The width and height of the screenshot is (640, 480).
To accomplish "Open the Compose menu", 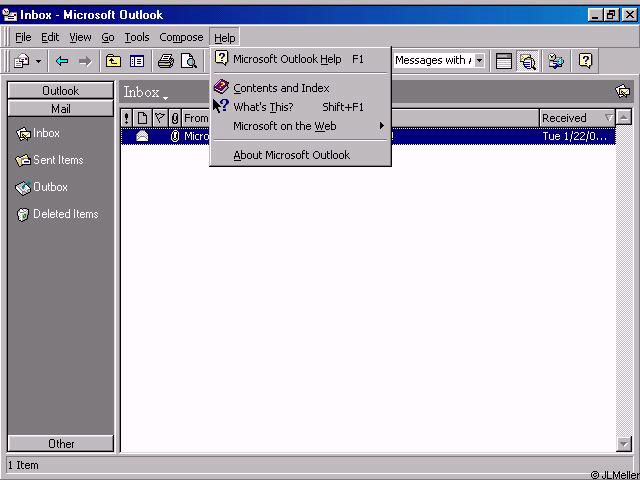I will tap(181, 38).
